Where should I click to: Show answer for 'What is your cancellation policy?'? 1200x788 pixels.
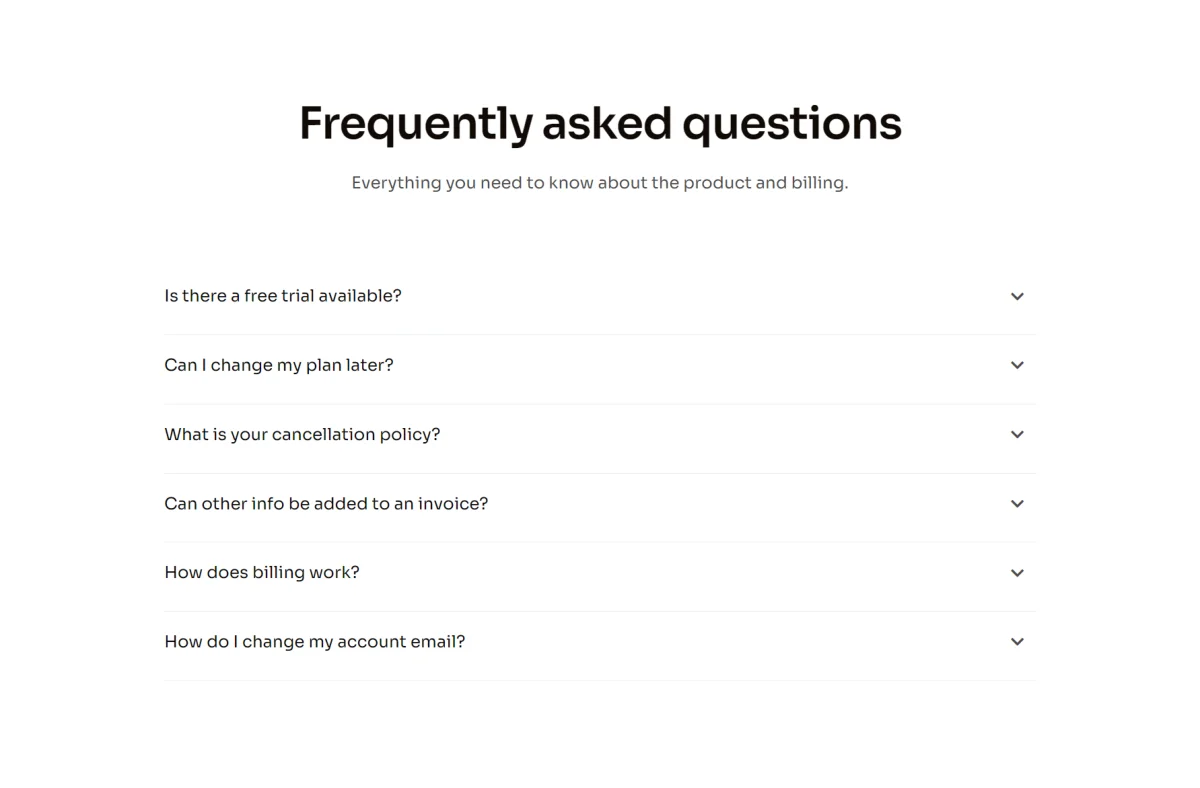pyautogui.click(x=302, y=434)
